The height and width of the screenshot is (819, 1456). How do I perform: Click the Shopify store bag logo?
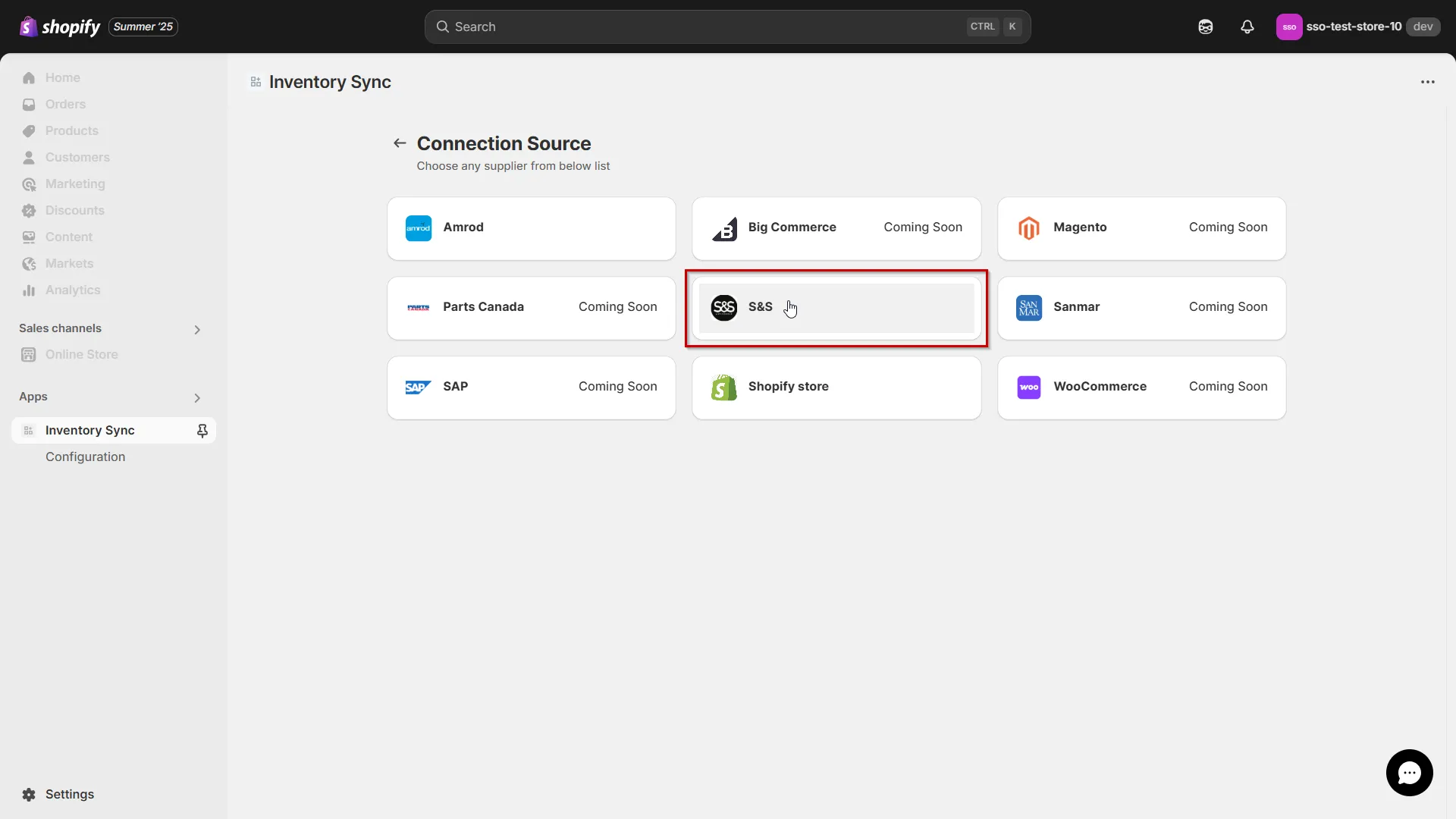pos(724,387)
